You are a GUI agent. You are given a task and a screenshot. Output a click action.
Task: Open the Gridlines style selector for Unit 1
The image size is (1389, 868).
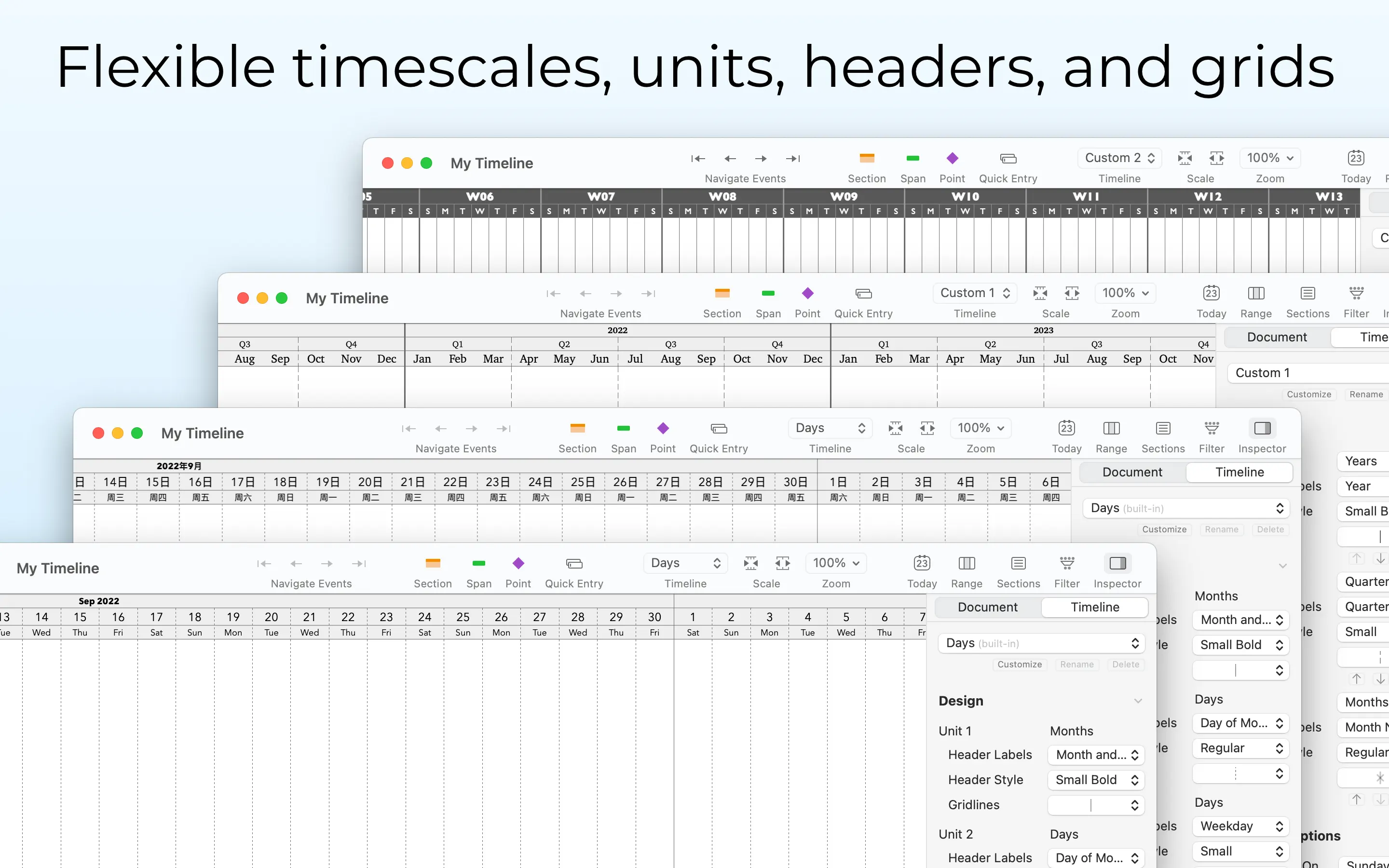click(1096, 805)
